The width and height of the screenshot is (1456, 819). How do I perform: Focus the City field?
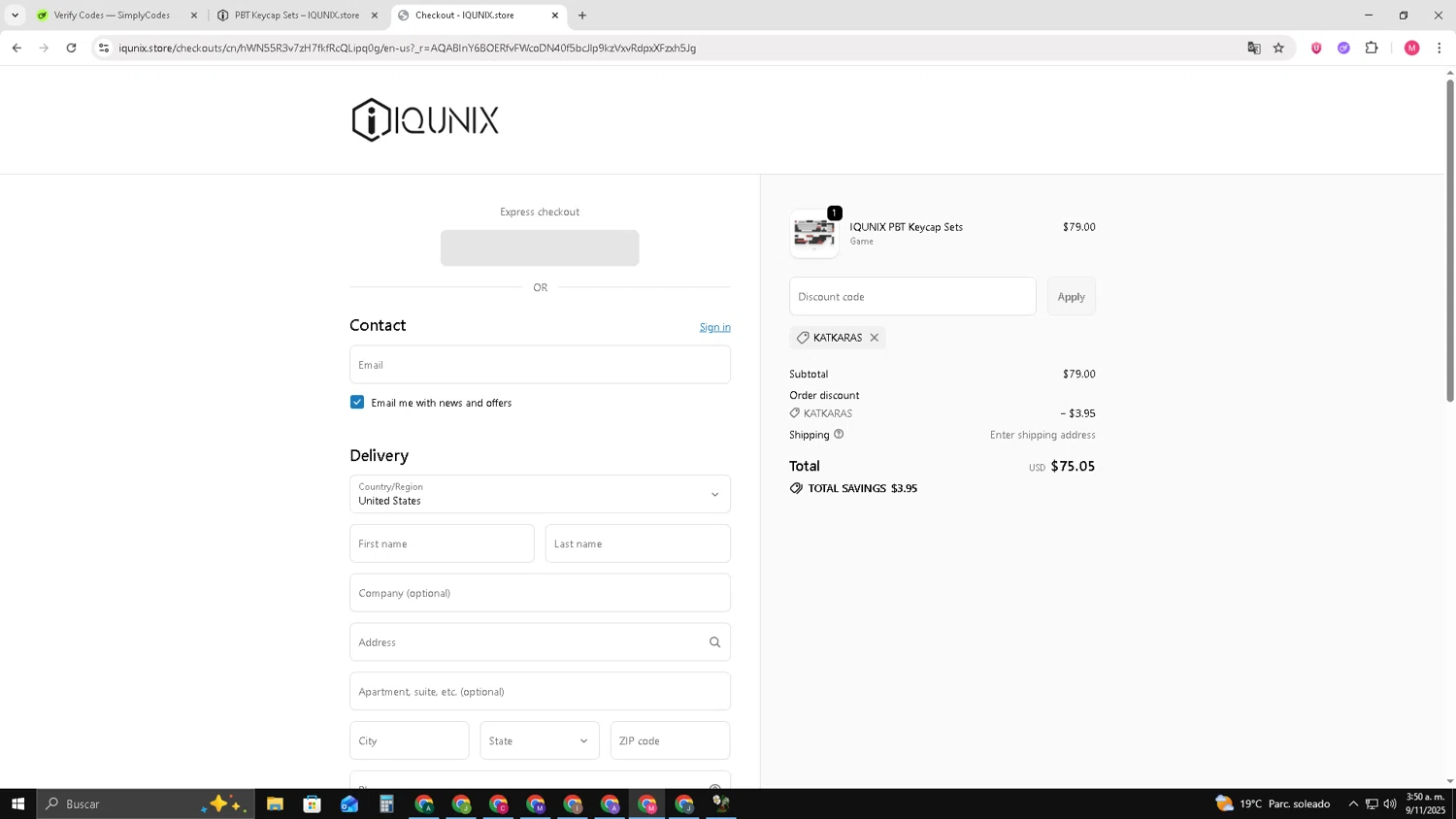click(x=409, y=740)
